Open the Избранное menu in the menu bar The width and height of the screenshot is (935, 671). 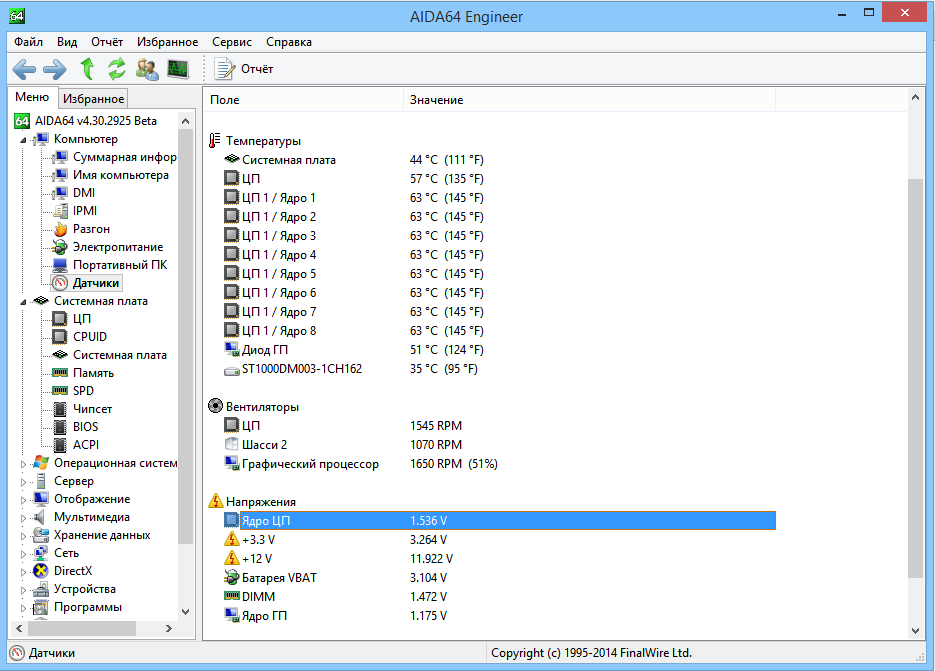click(168, 42)
